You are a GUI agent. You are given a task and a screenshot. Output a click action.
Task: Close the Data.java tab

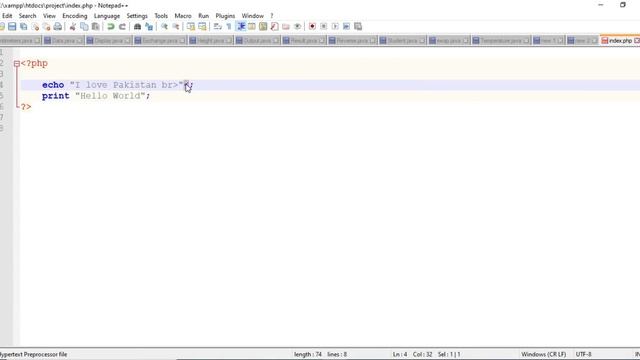pyautogui.click(x=80, y=41)
